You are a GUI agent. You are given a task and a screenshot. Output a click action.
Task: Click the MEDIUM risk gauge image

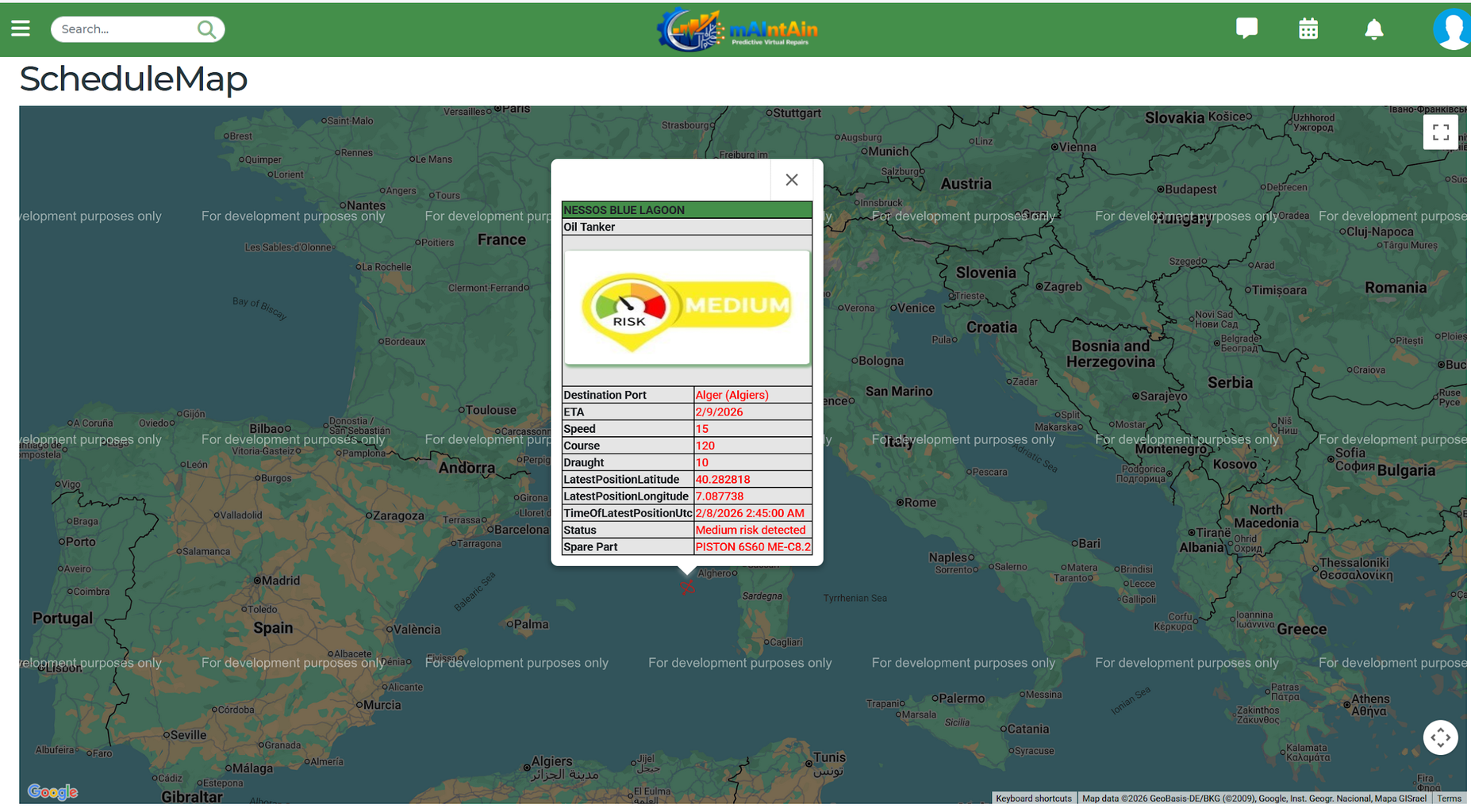(x=687, y=308)
